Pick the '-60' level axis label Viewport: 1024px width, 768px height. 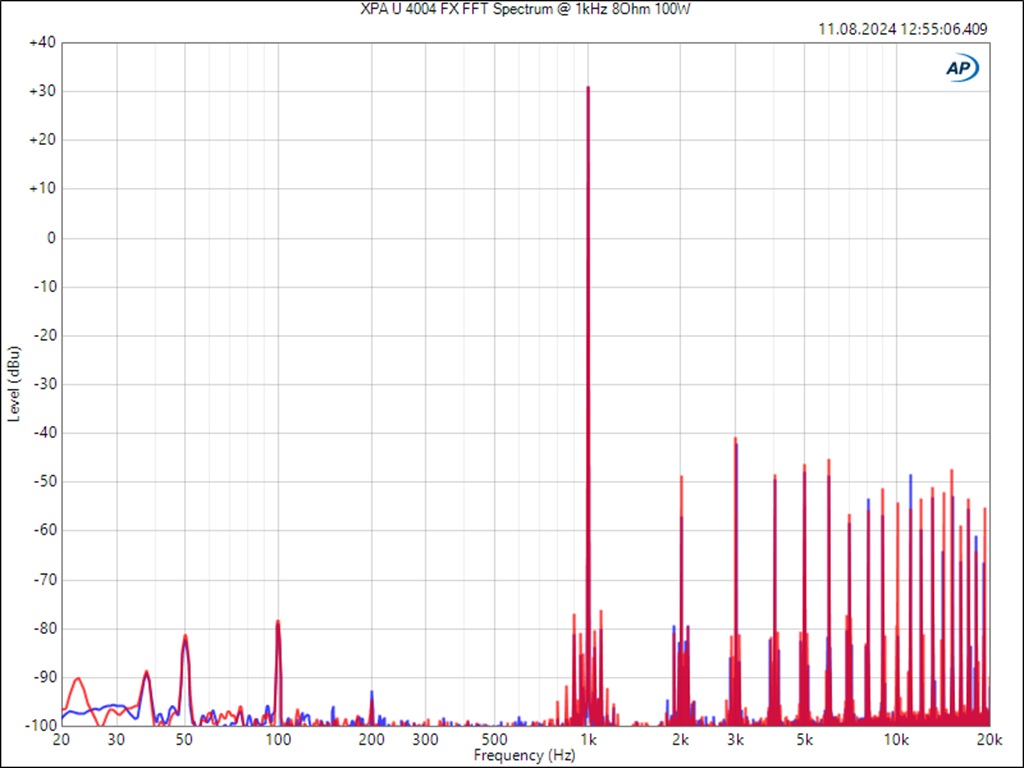[x=44, y=531]
